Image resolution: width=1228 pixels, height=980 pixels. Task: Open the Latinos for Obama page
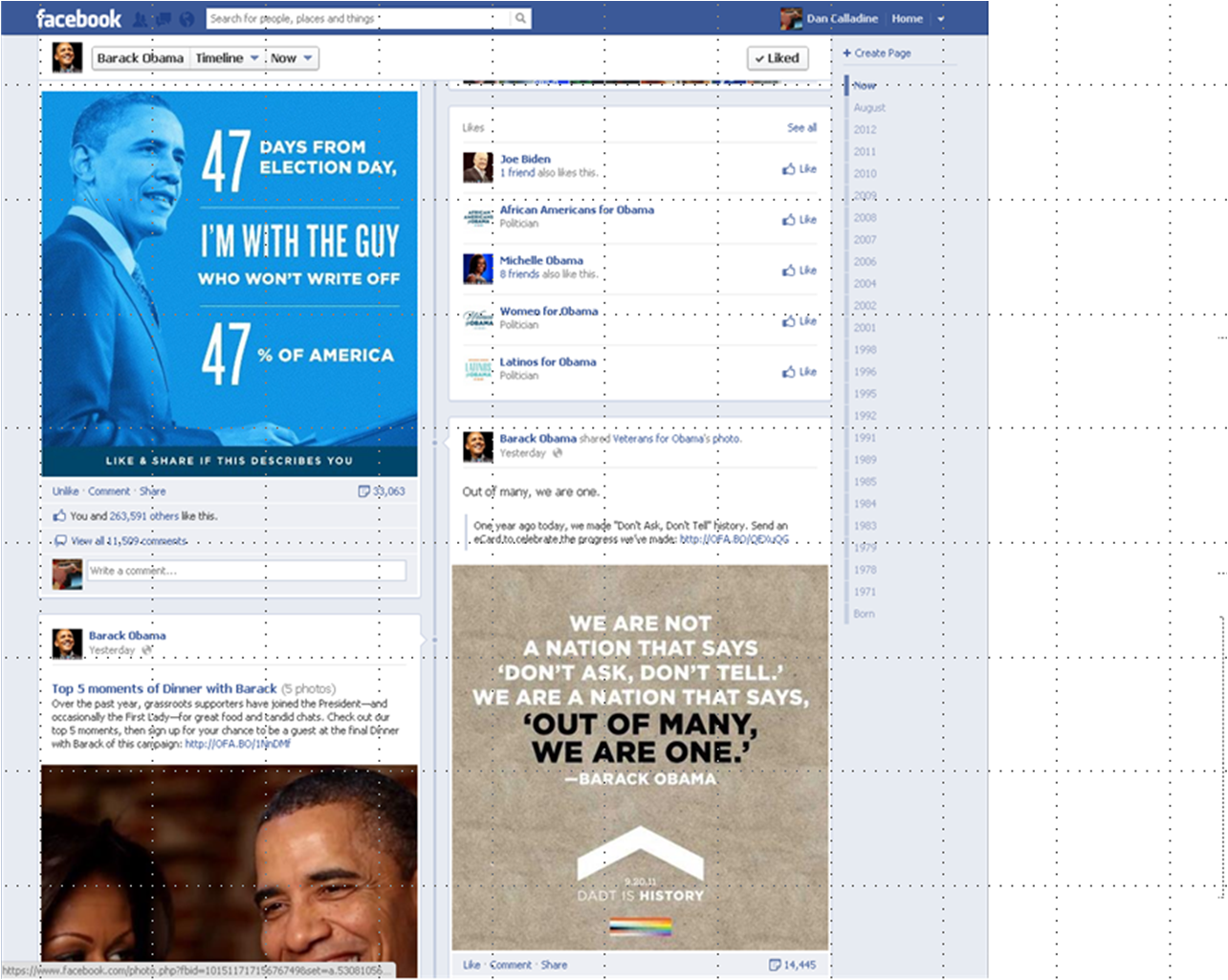coord(548,361)
